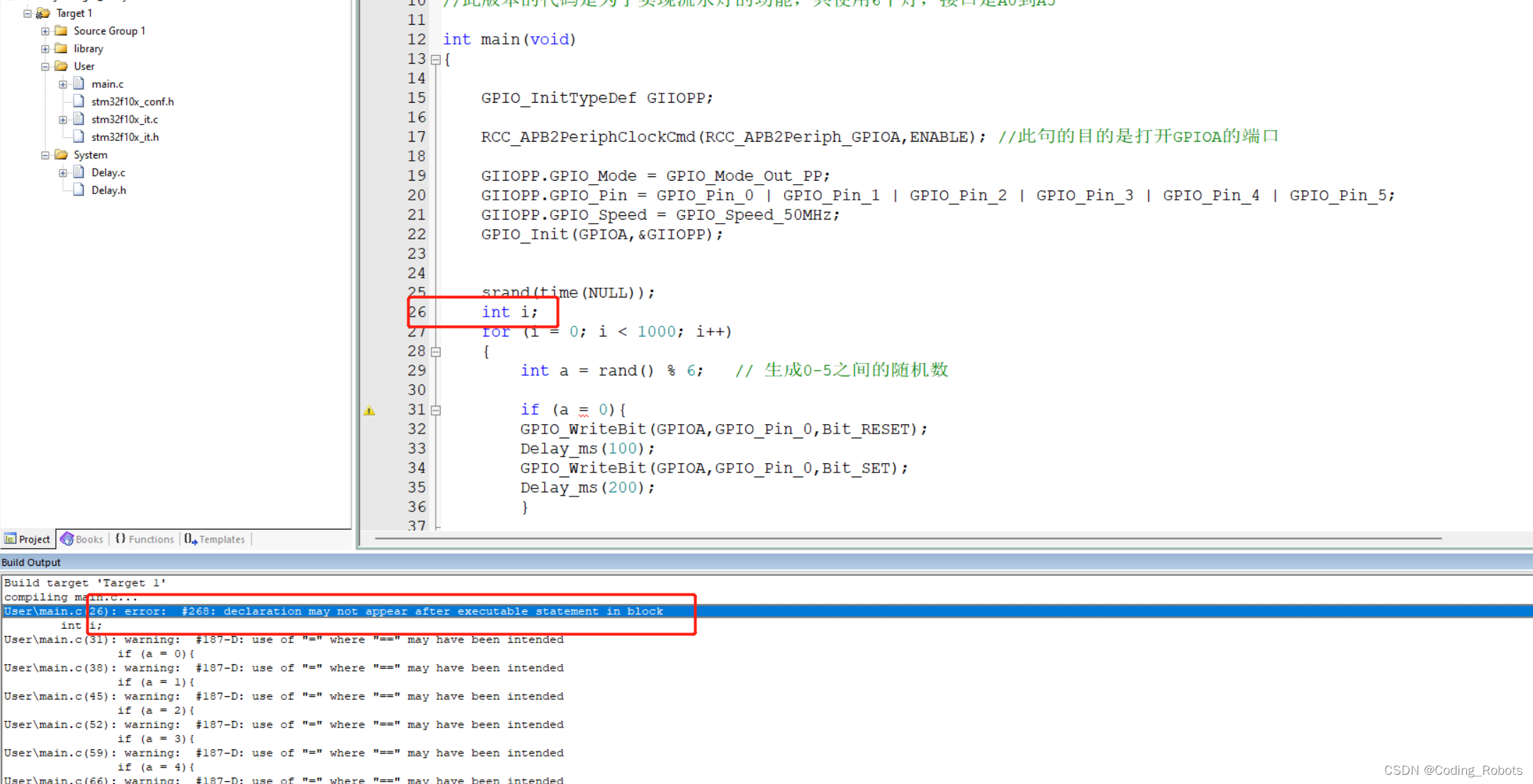The height and width of the screenshot is (784, 1533).
Task: Toggle the fold marker at line 31
Action: [436, 410]
